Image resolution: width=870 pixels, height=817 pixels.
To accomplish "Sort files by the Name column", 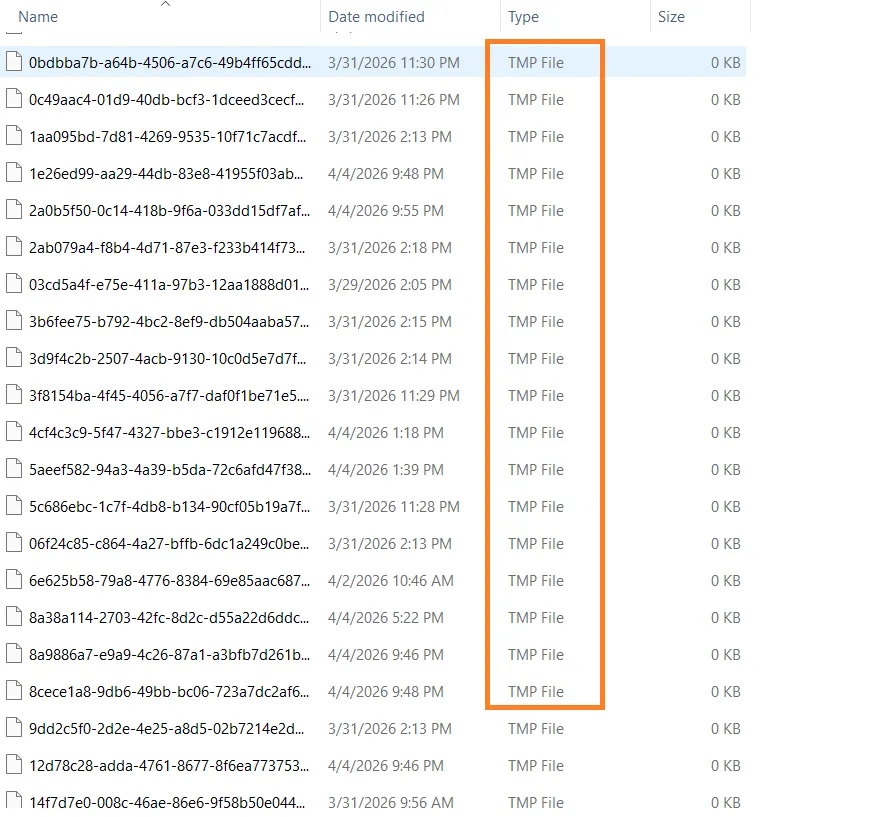I will point(38,17).
